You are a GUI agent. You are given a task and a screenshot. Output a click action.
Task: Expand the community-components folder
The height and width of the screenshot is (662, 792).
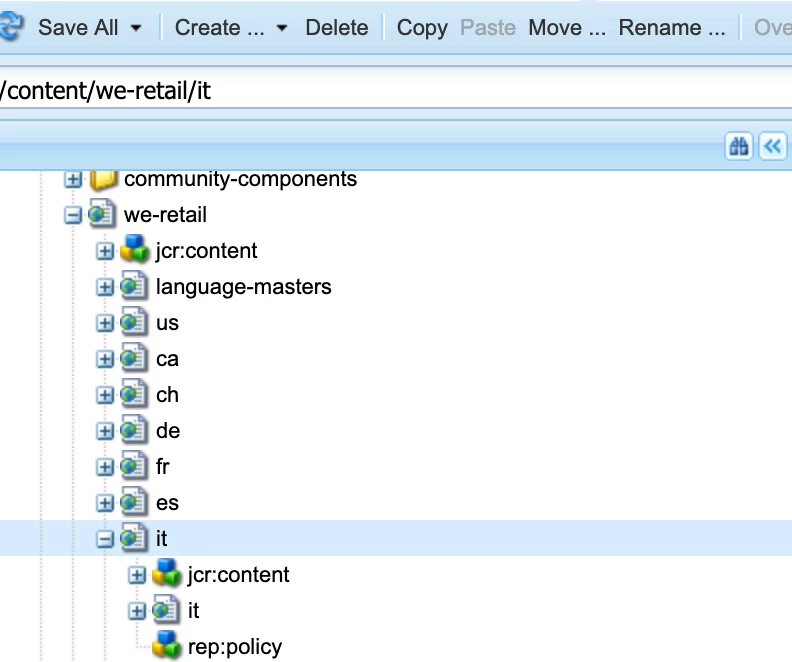(x=73, y=179)
